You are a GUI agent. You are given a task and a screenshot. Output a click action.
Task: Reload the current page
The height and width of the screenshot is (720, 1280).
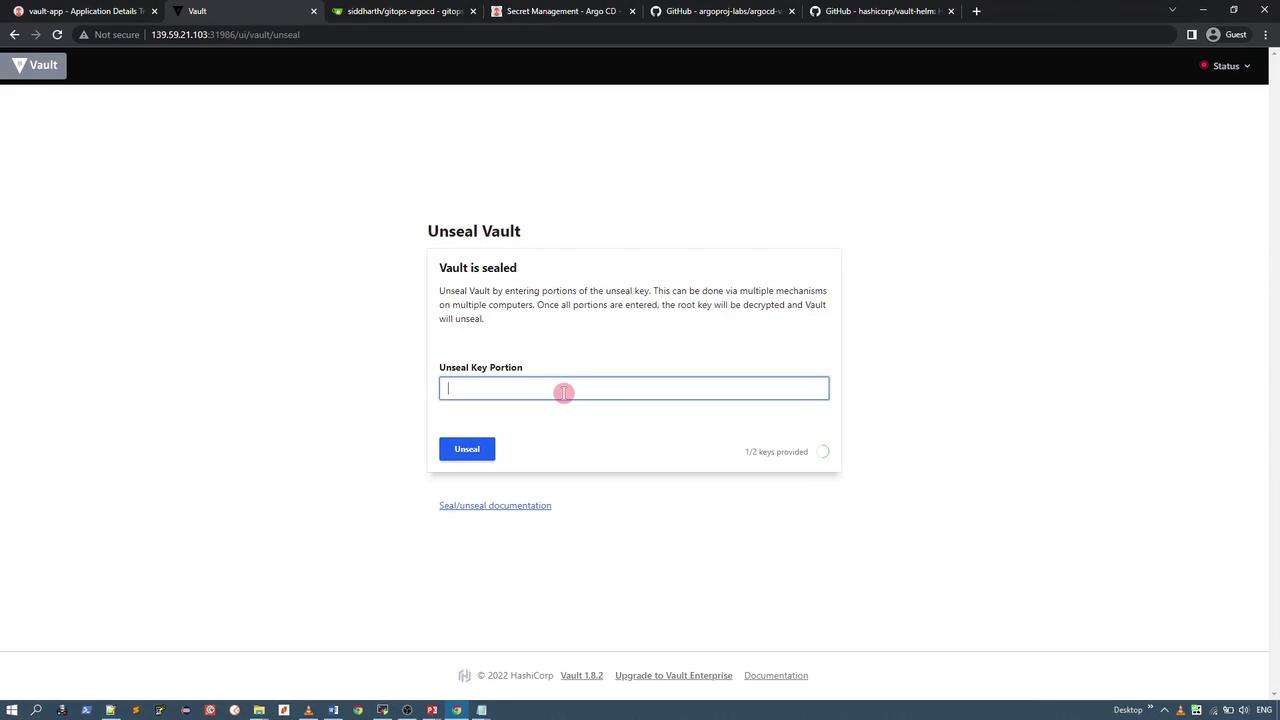click(x=58, y=35)
